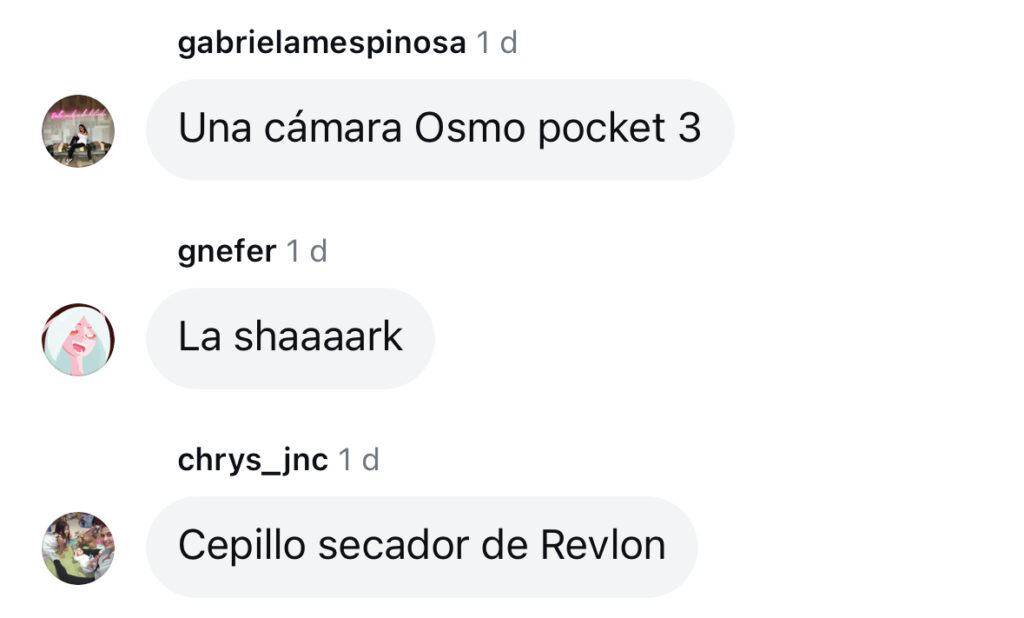The image size is (1024, 618).
Task: Click the word 'Cepillo' in chrys_jnc's comment
Action: [242, 547]
